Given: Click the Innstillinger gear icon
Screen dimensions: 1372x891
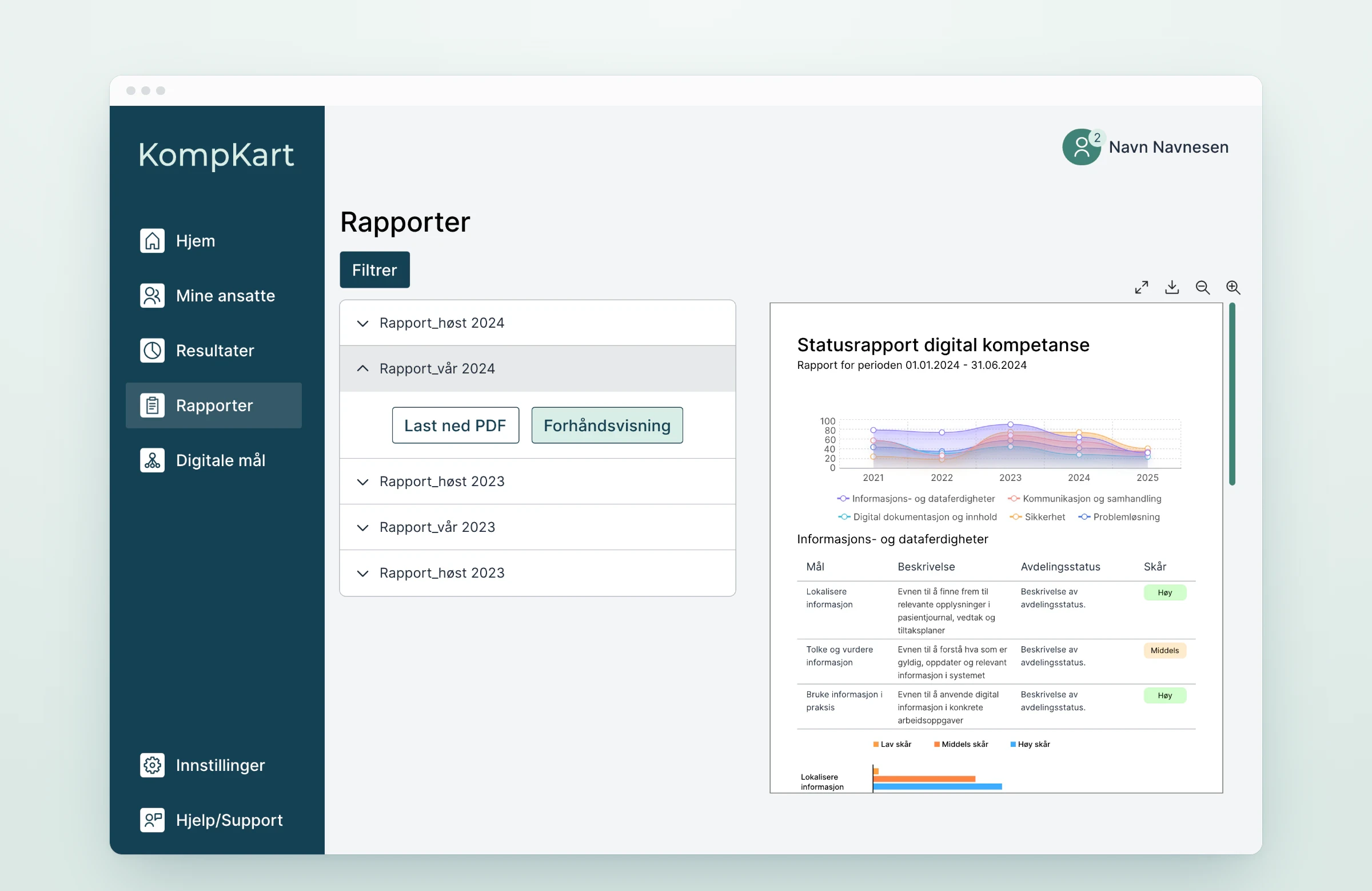Looking at the screenshot, I should pos(152,765).
